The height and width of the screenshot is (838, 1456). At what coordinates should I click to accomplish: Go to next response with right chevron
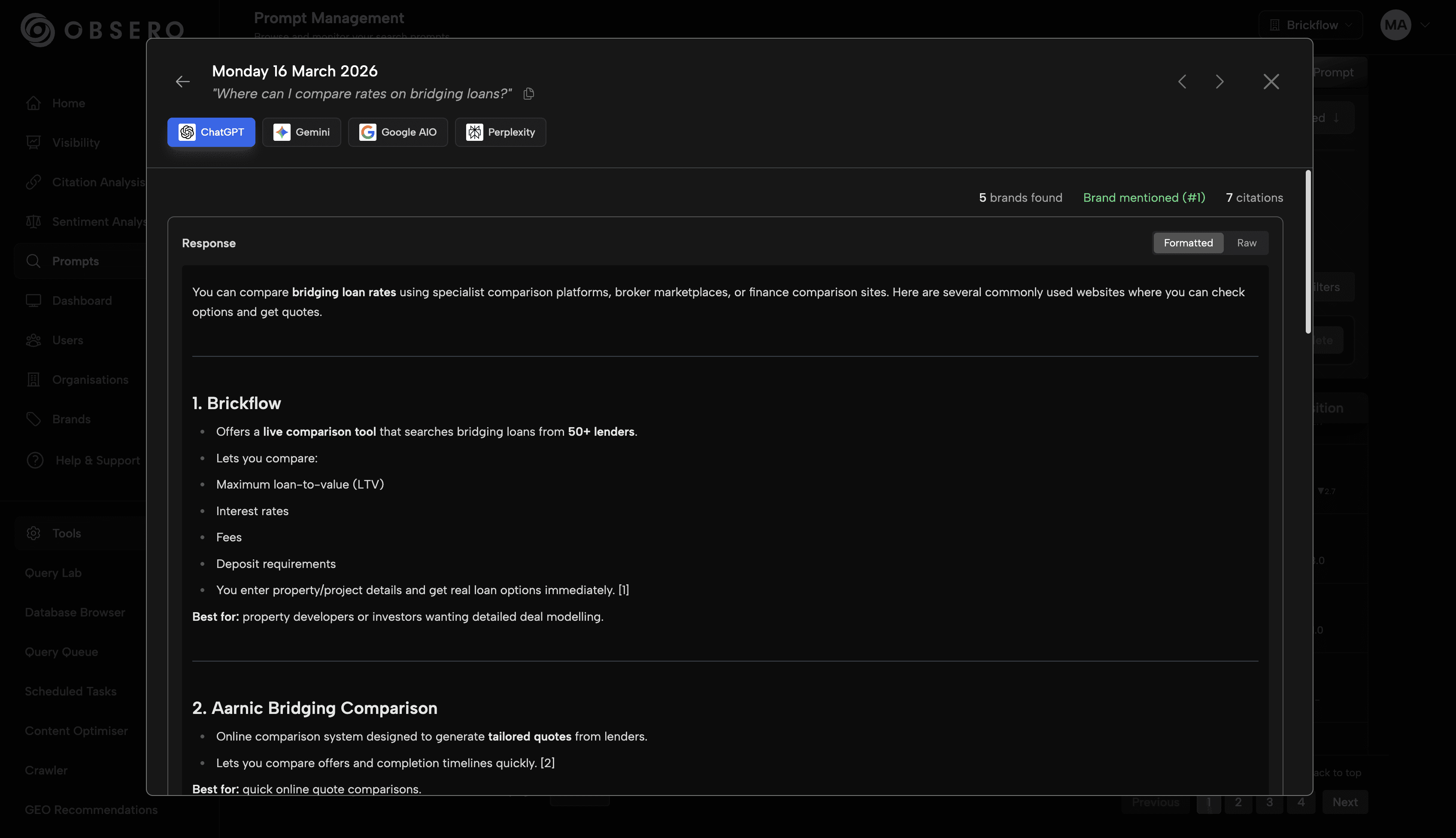(1219, 82)
